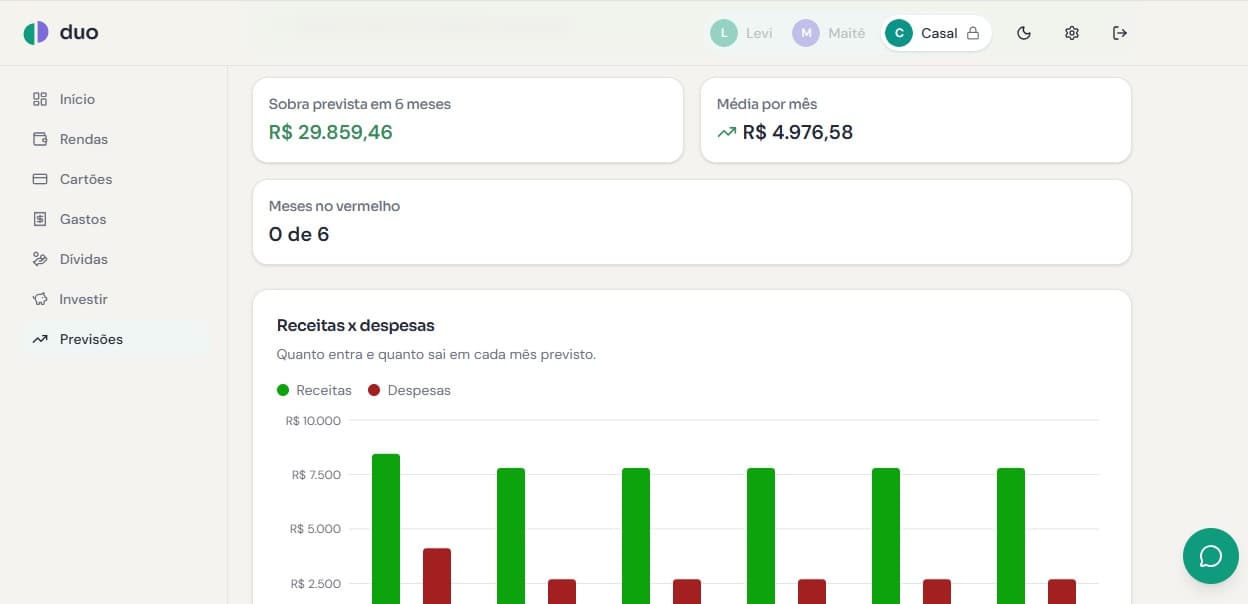Open settings via the gear icon

pos(1072,33)
